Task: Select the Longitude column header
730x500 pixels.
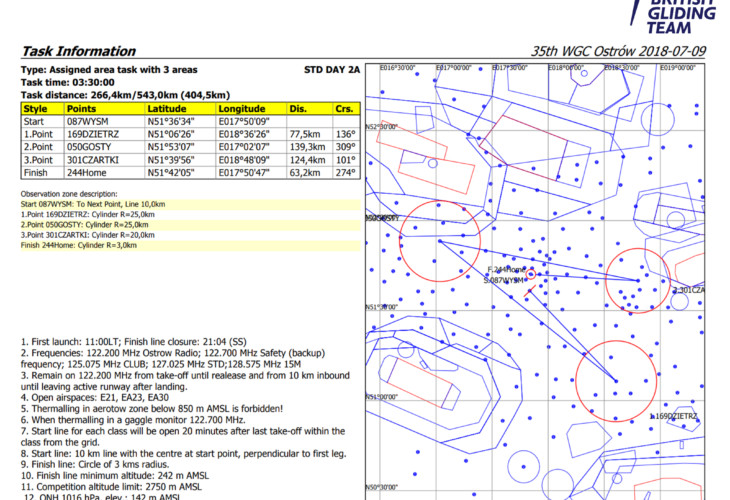Action: (x=242, y=108)
